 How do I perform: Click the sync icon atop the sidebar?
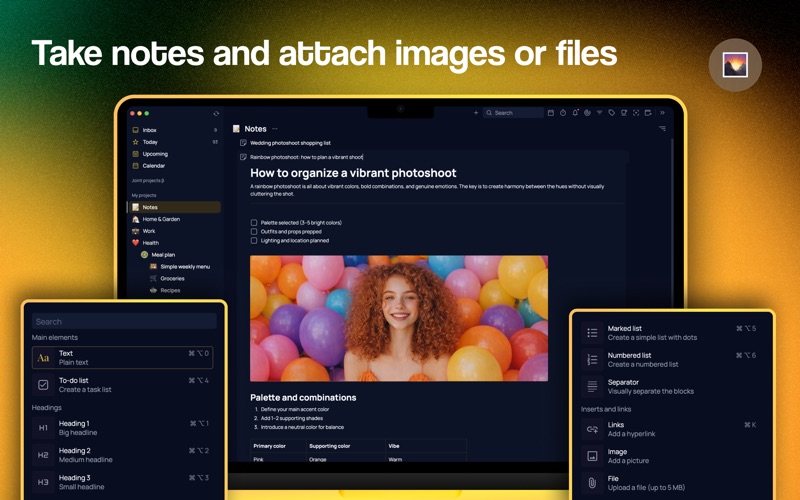pos(216,113)
